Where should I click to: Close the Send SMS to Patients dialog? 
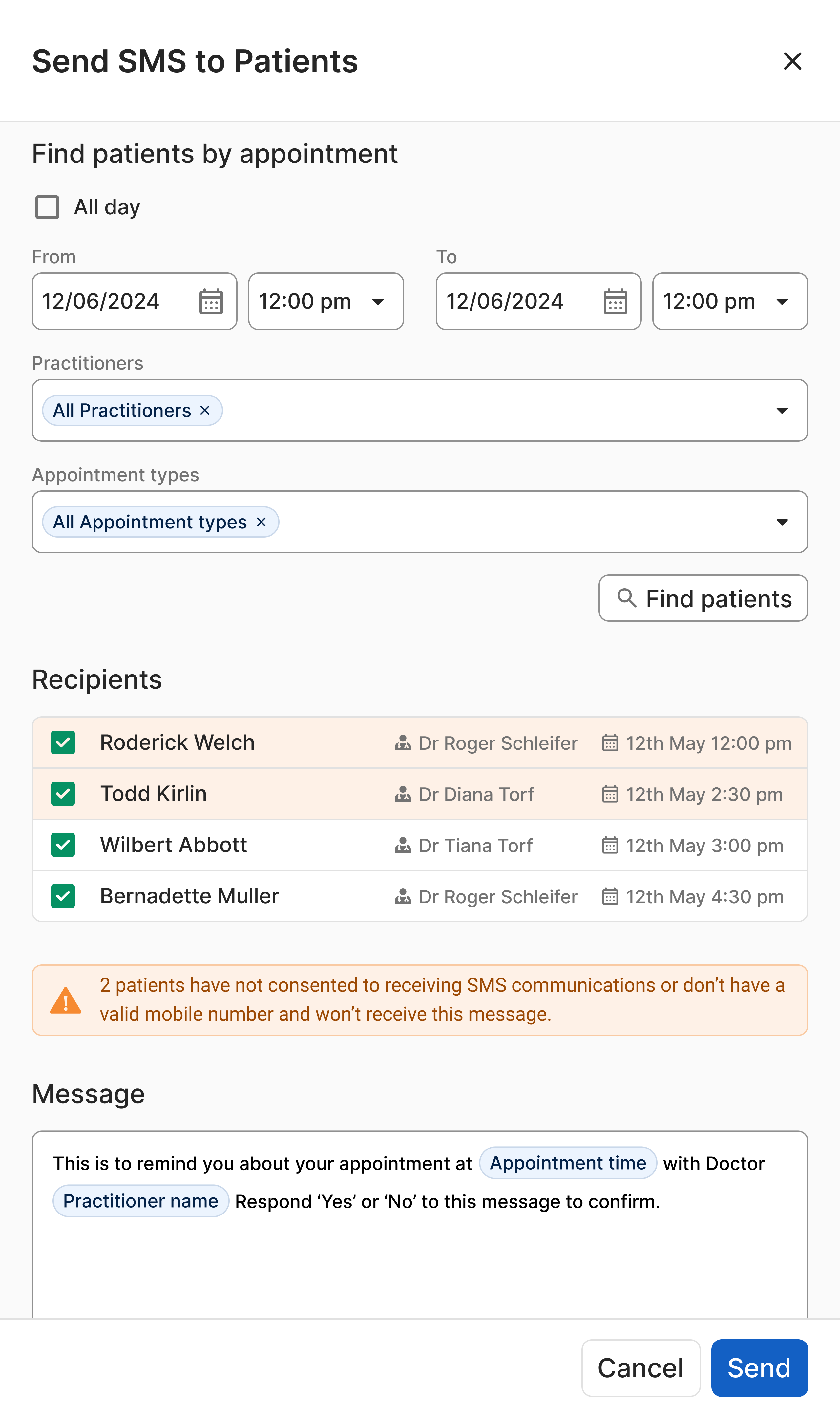click(x=792, y=61)
